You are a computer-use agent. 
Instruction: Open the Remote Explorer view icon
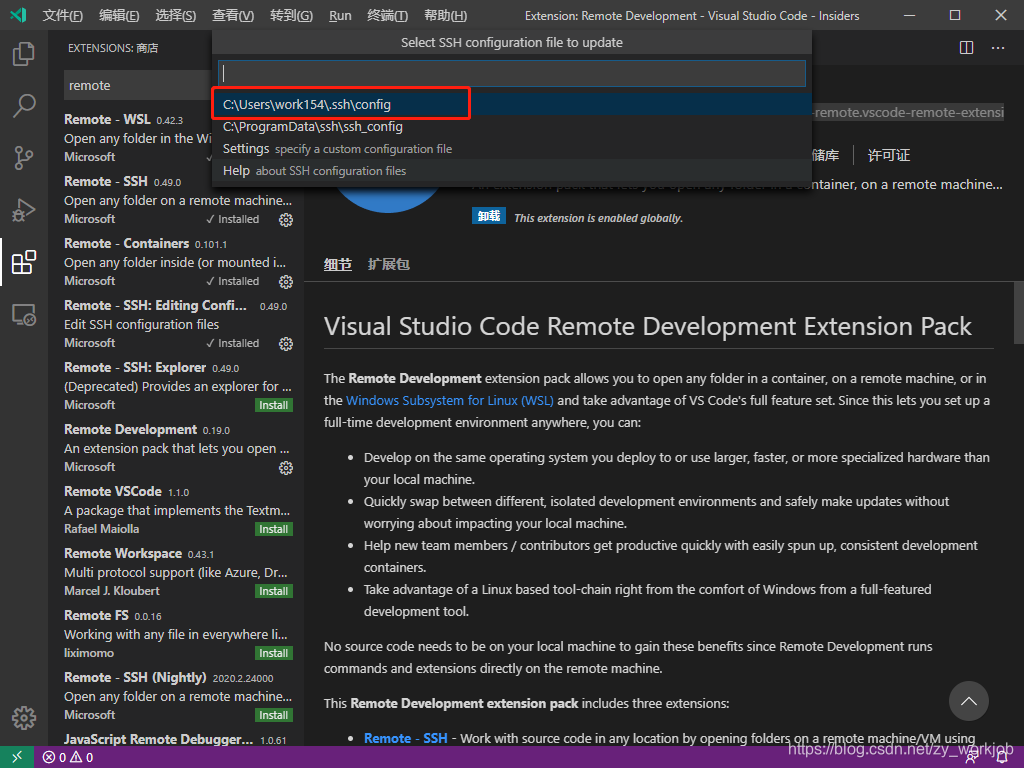pos(24,315)
